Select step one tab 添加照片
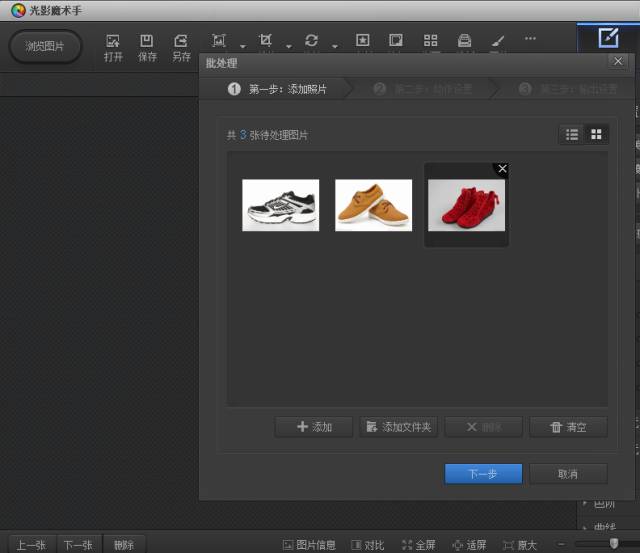The width and height of the screenshot is (640, 553). pyautogui.click(x=278, y=89)
